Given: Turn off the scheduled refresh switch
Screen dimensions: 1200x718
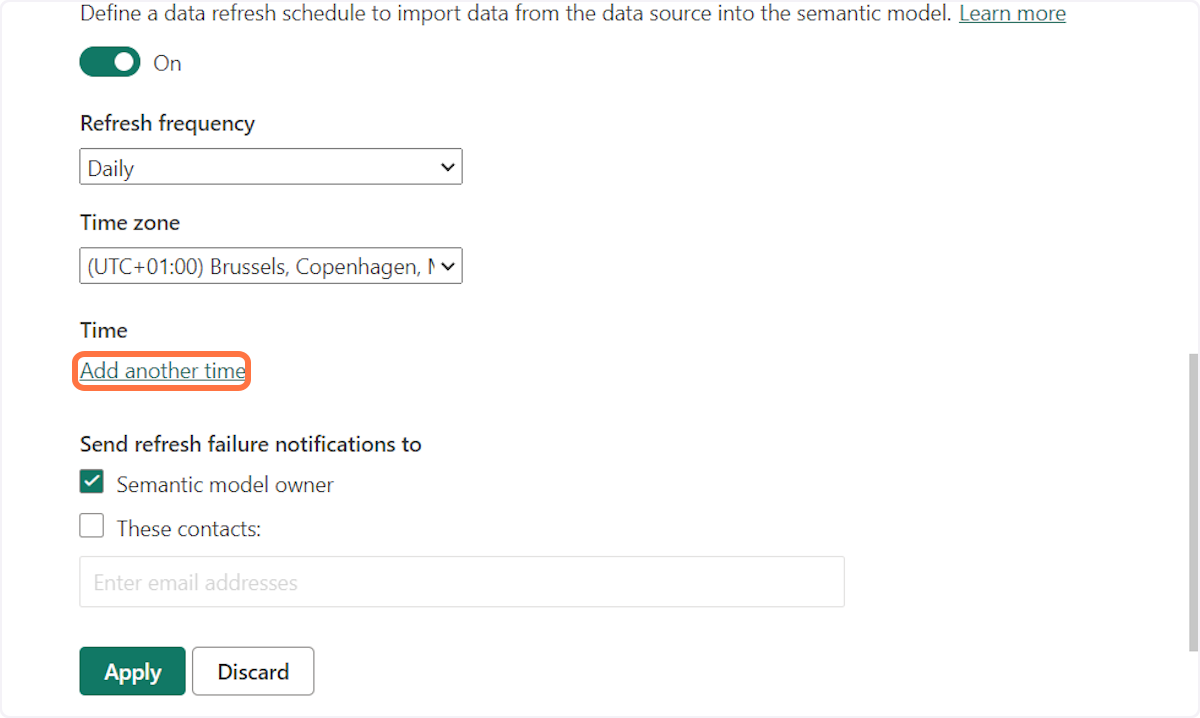Looking at the screenshot, I should click(110, 63).
